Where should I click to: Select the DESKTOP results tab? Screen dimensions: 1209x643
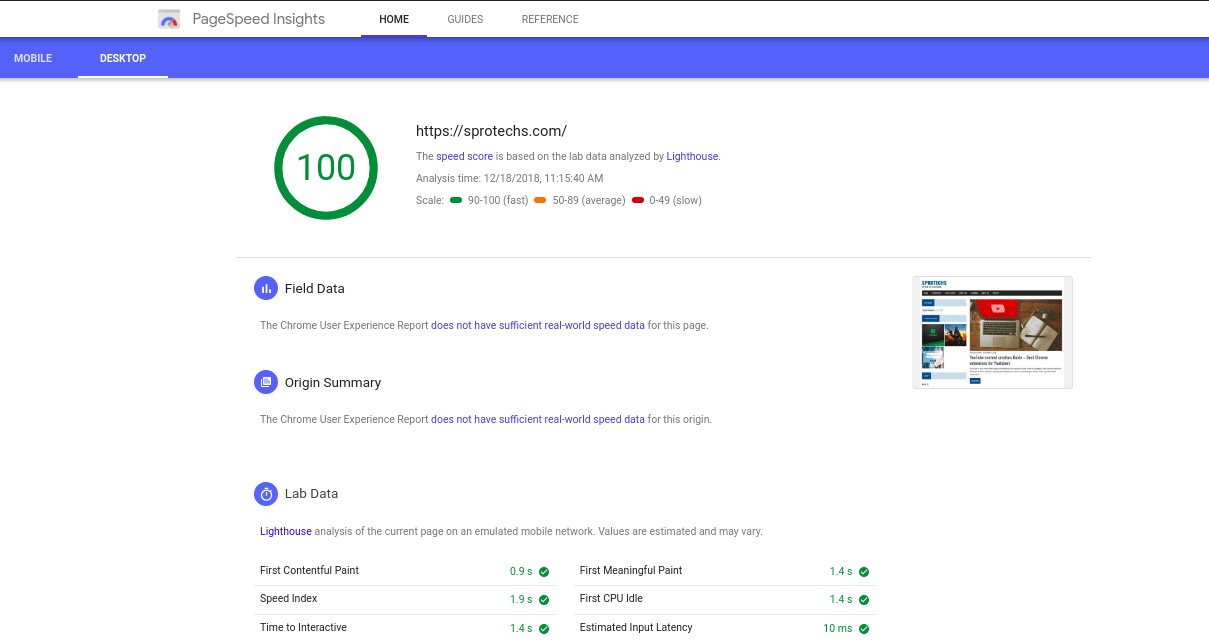(x=123, y=58)
